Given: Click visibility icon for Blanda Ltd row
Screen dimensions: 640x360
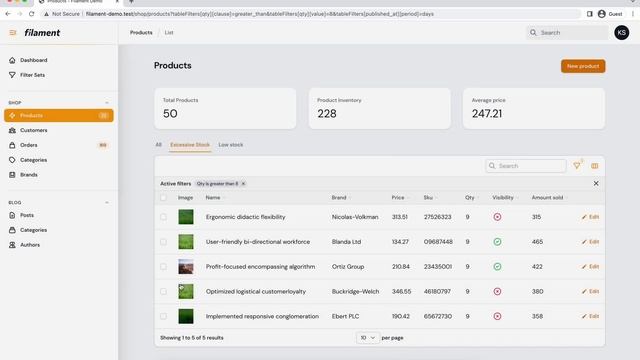Looking at the screenshot, I should (x=497, y=242).
